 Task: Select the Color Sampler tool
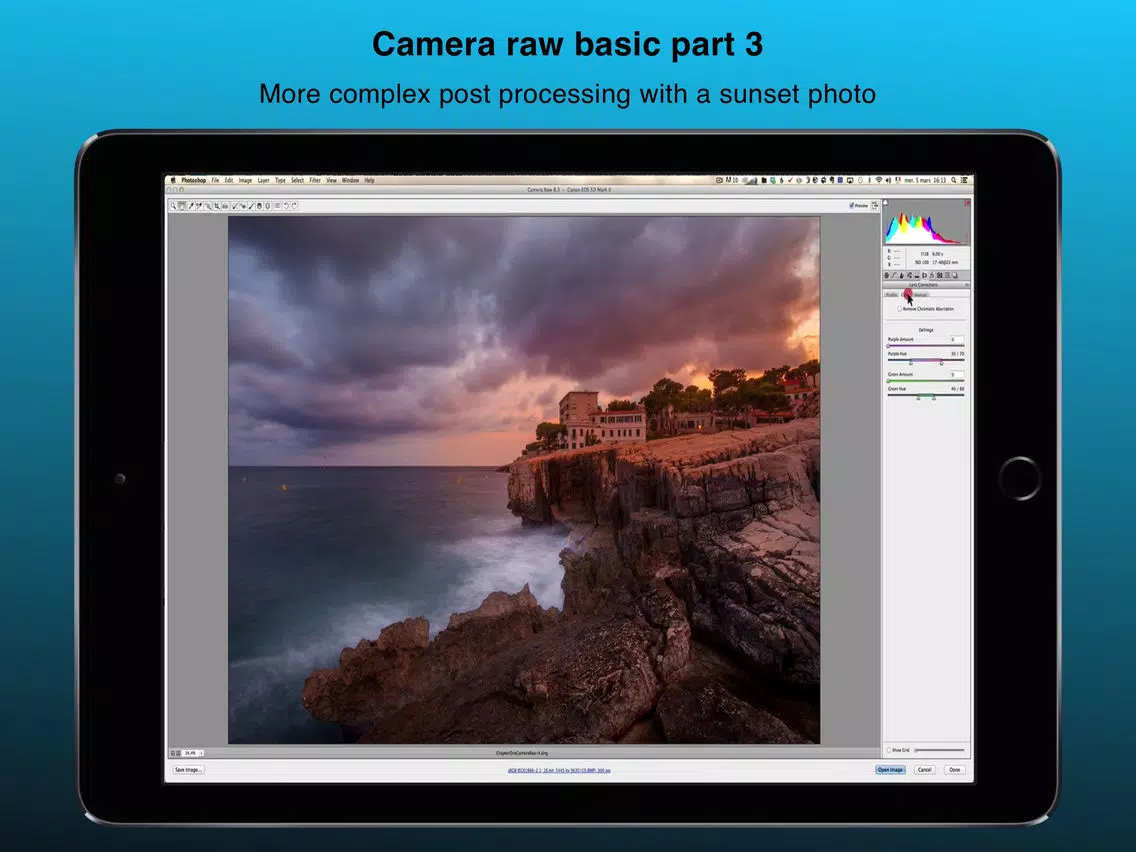point(199,206)
